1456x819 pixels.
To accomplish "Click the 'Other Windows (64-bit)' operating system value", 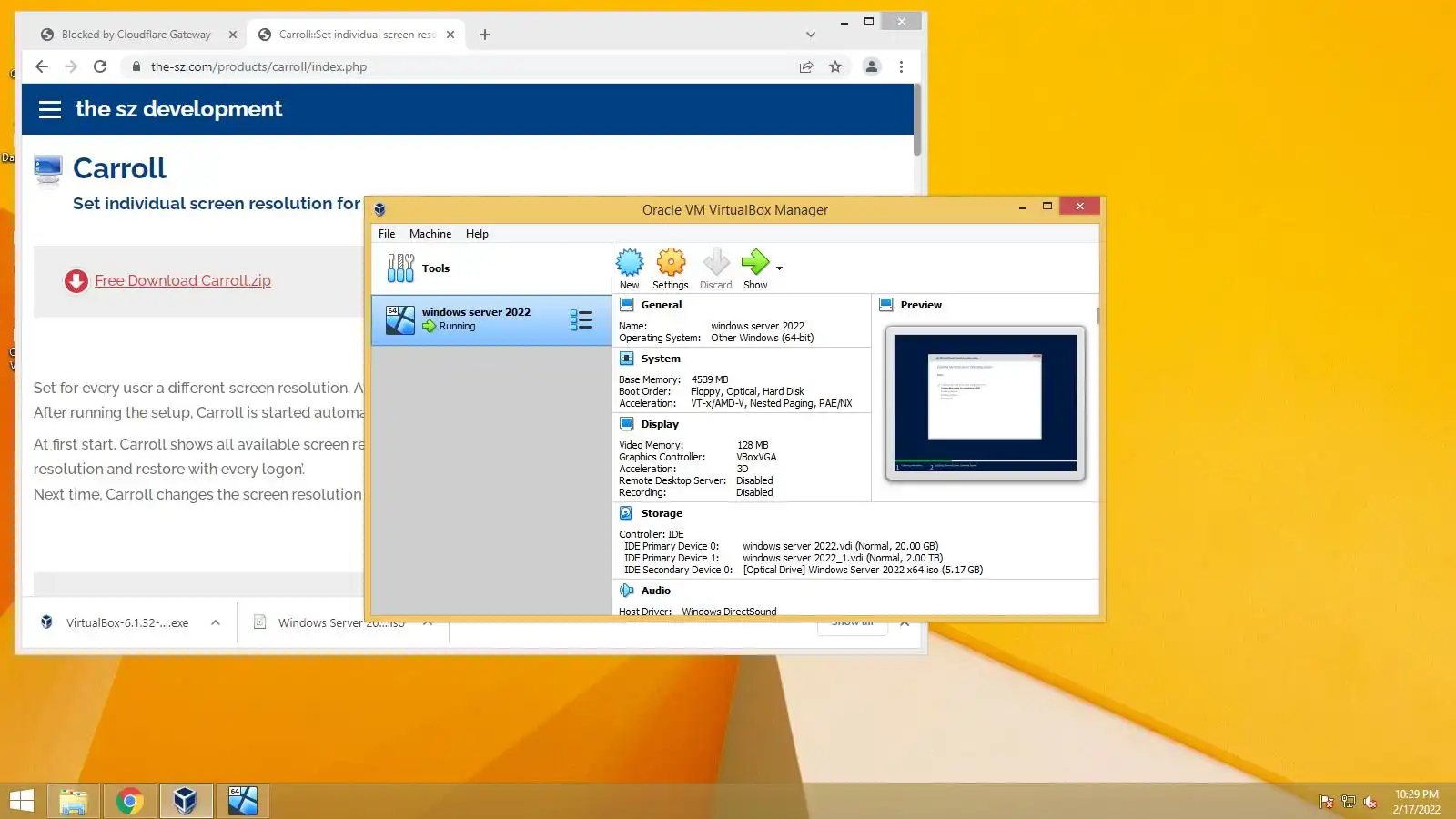I will click(763, 338).
